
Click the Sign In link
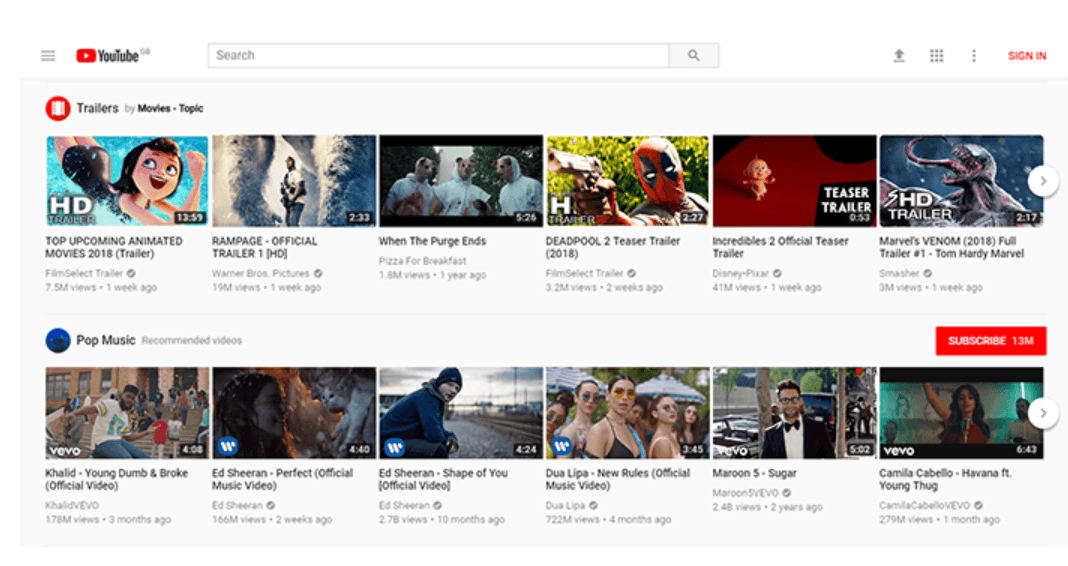(1027, 56)
